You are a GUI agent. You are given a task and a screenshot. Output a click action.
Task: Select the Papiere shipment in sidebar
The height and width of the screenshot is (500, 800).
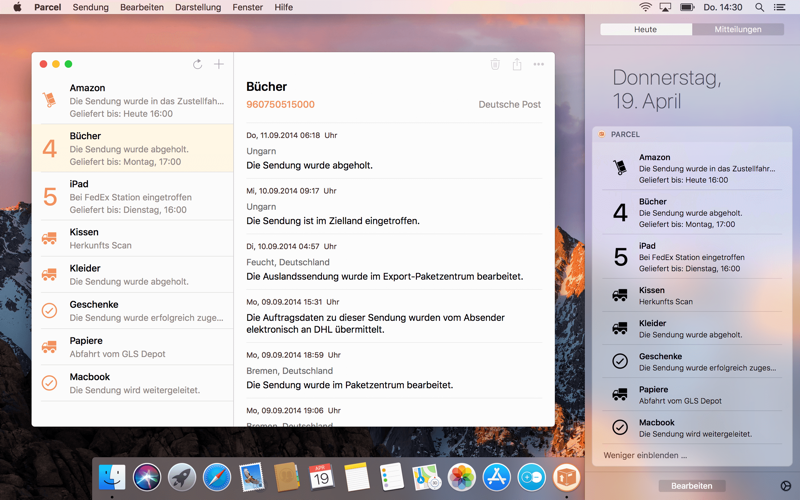click(133, 347)
